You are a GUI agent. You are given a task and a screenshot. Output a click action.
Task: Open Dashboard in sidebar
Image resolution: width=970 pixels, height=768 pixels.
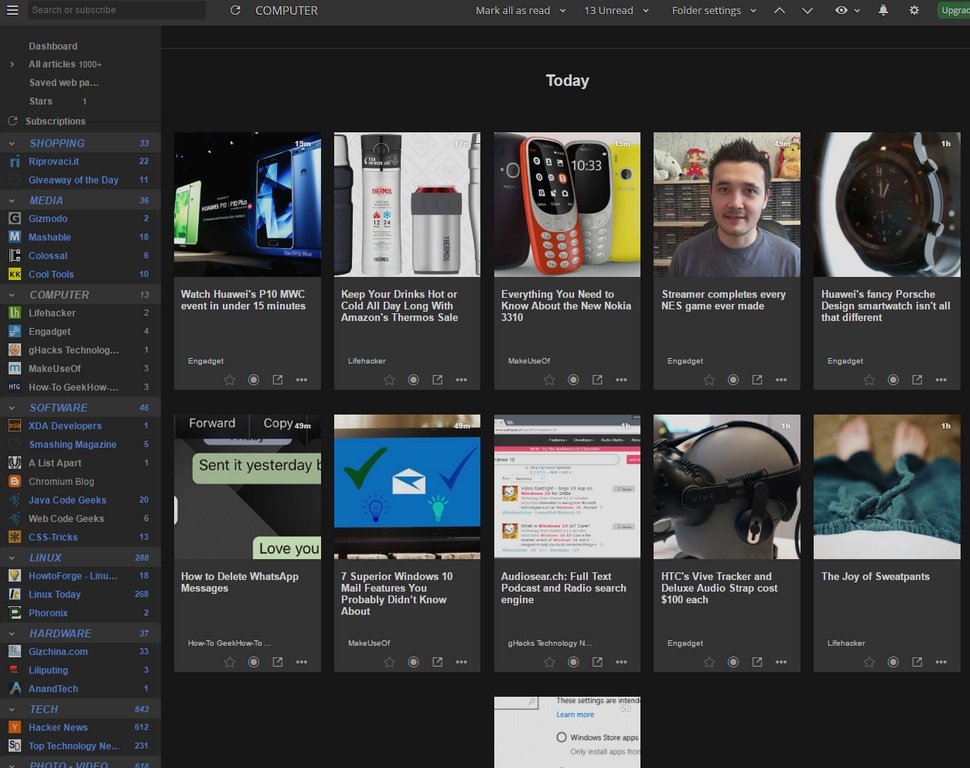point(53,46)
